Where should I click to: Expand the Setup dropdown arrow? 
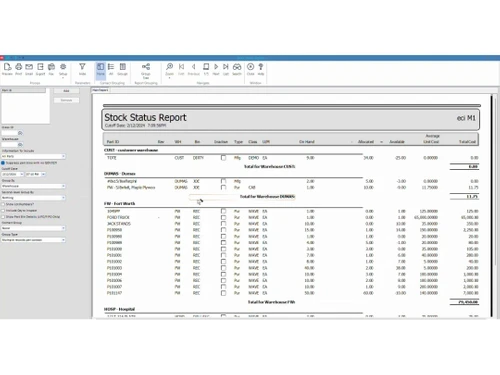[x=63, y=78]
